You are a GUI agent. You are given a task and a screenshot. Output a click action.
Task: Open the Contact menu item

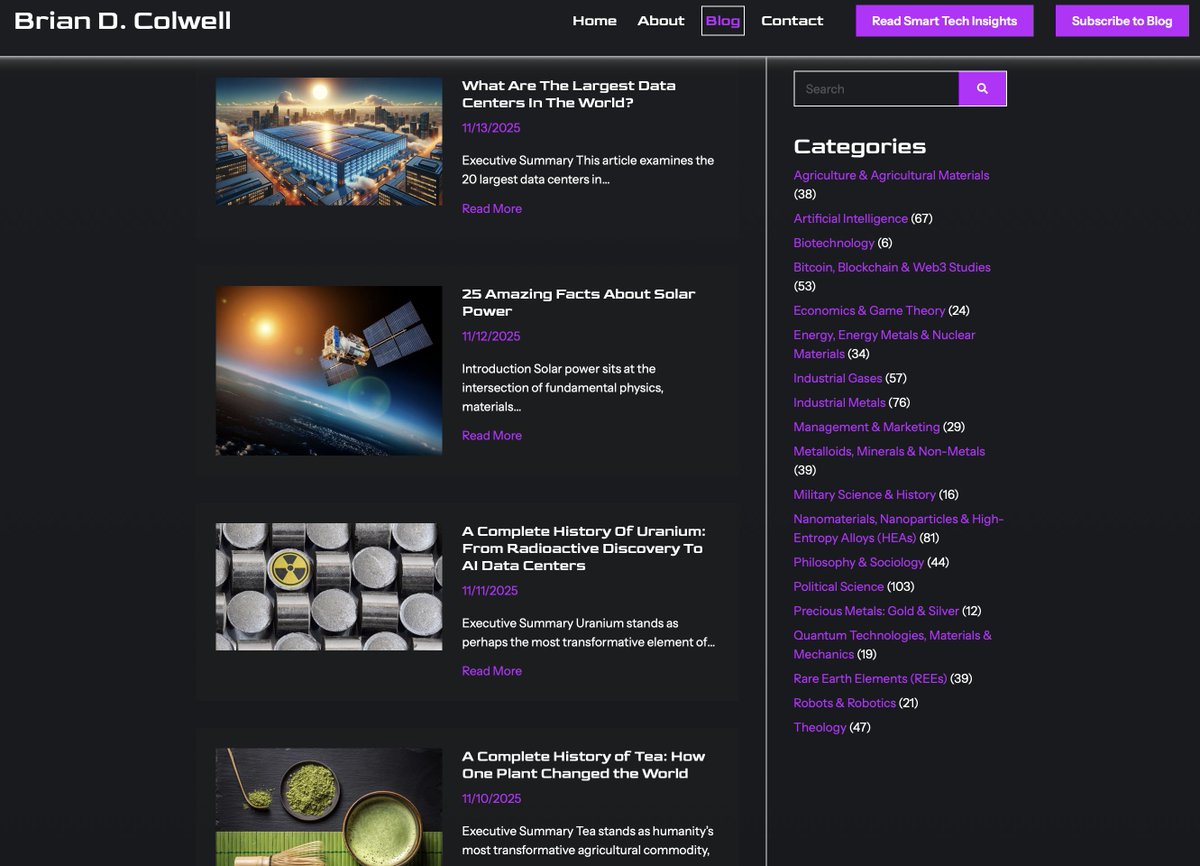tap(792, 21)
